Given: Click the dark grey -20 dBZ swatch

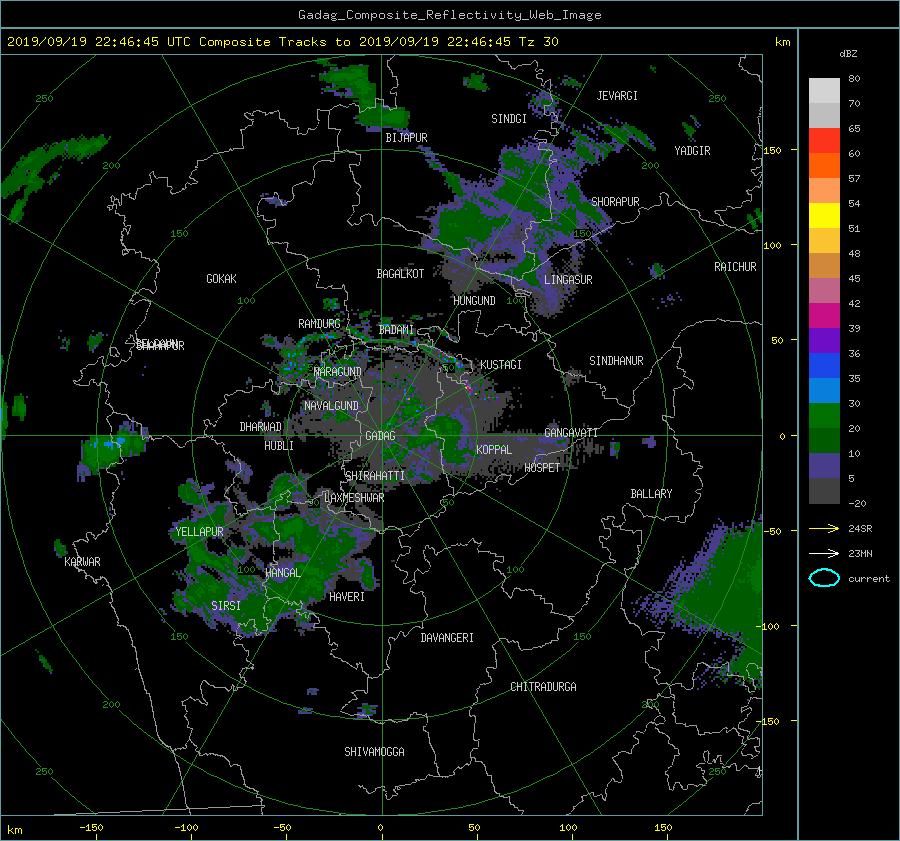Looking at the screenshot, I should tap(824, 490).
